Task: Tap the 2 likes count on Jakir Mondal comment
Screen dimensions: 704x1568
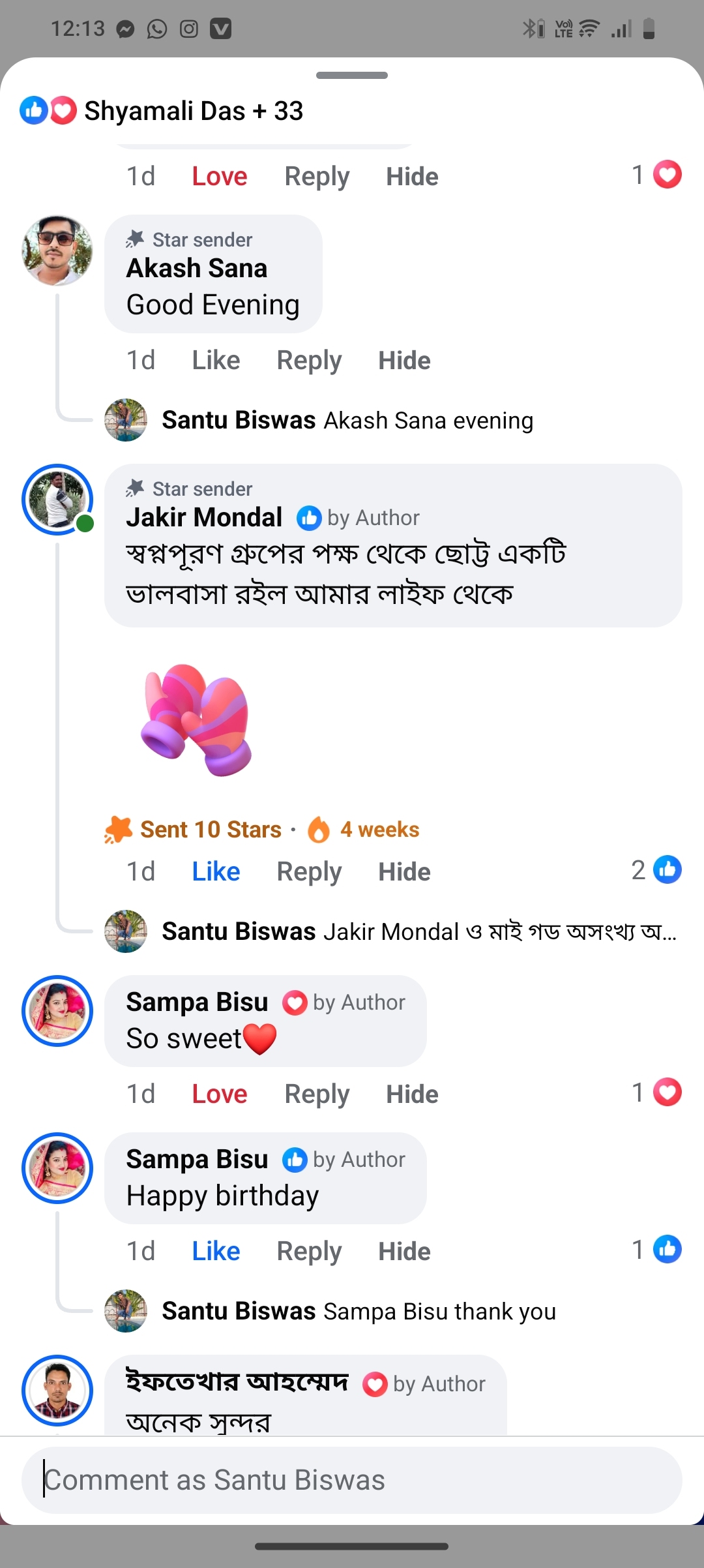Action: 656,870
